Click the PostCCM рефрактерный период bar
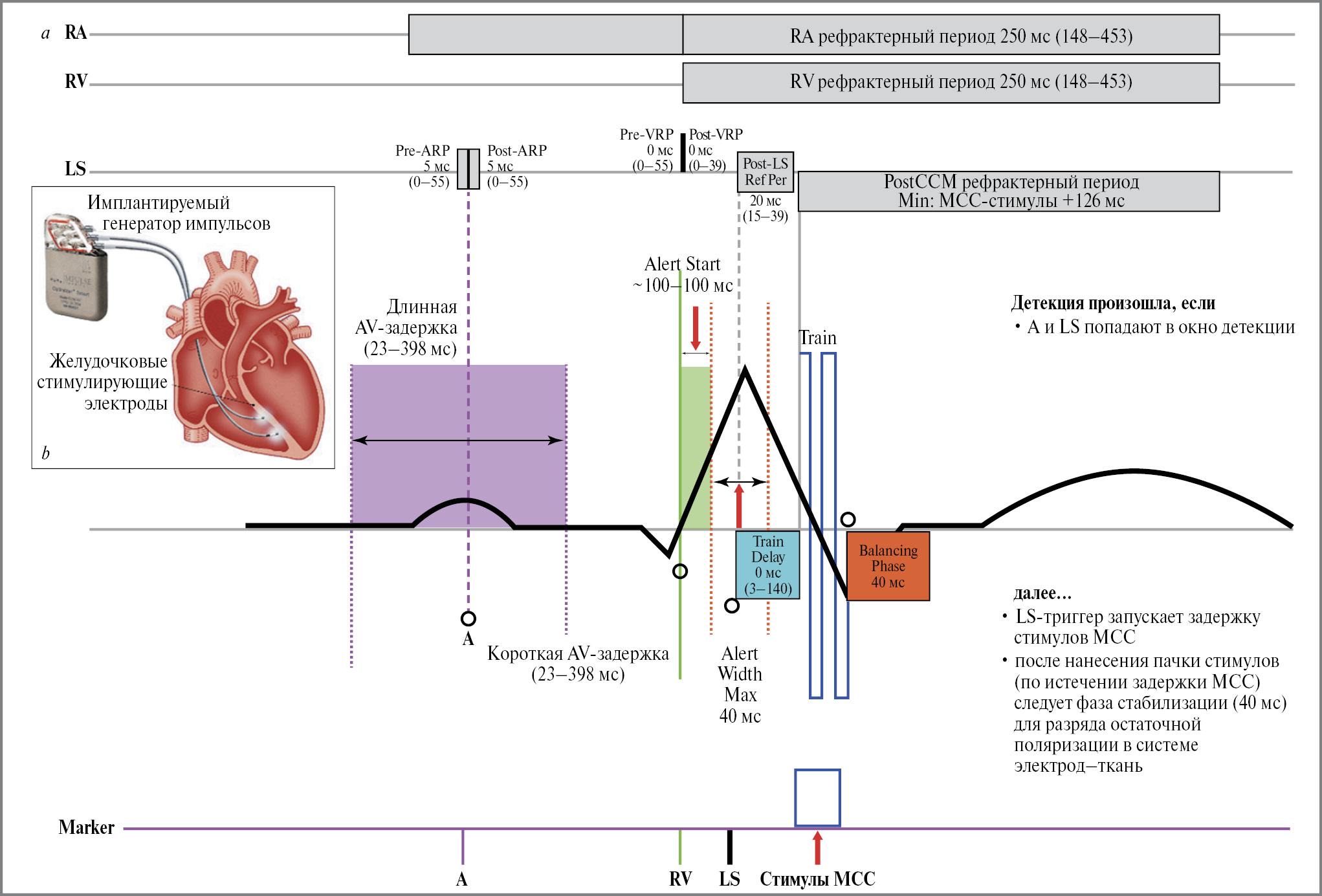 [x=1009, y=191]
